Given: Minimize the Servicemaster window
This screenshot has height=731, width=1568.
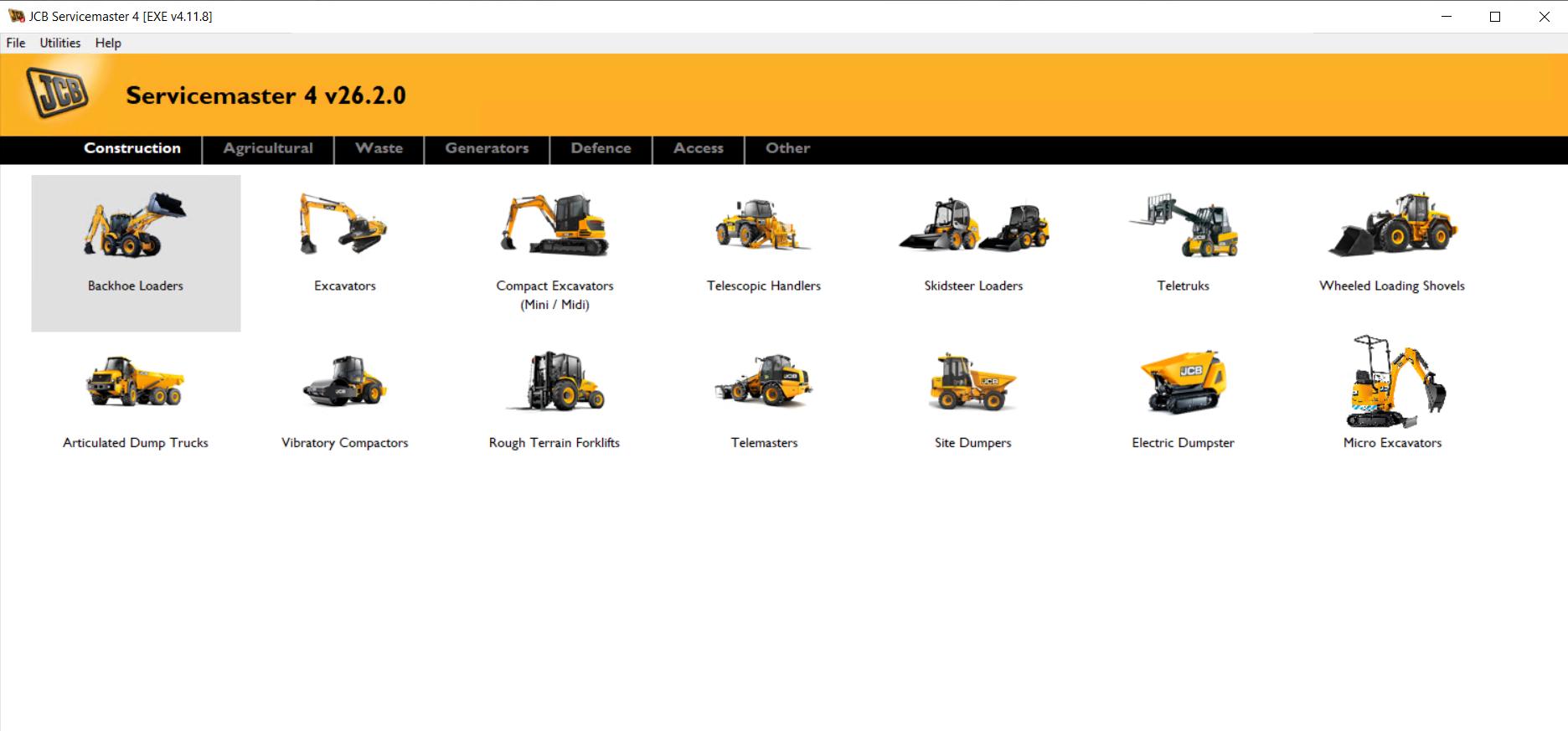Looking at the screenshot, I should click(1446, 17).
